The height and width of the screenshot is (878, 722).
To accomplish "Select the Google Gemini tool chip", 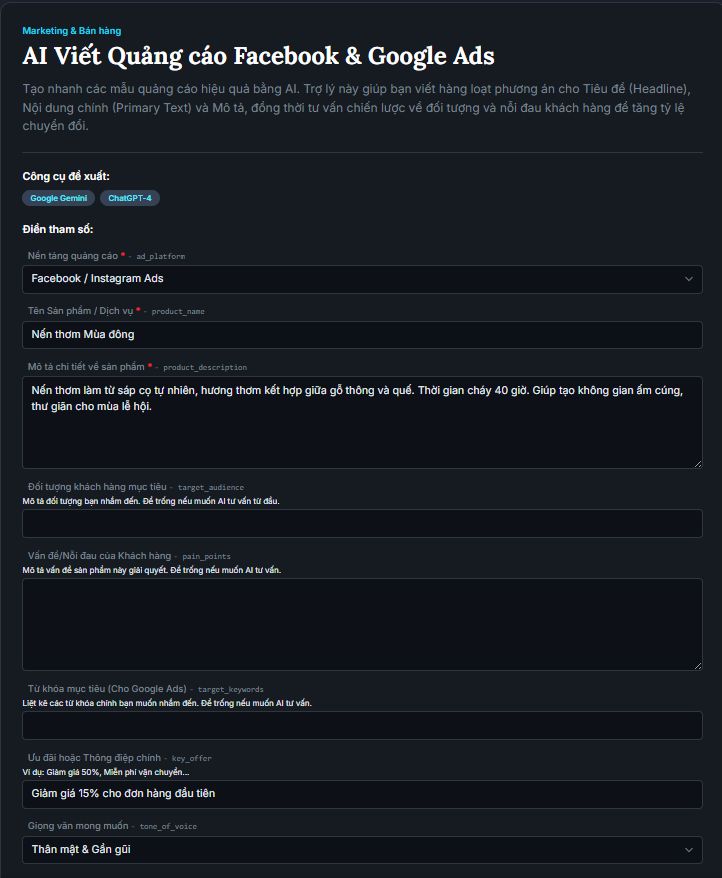I will [x=59, y=198].
